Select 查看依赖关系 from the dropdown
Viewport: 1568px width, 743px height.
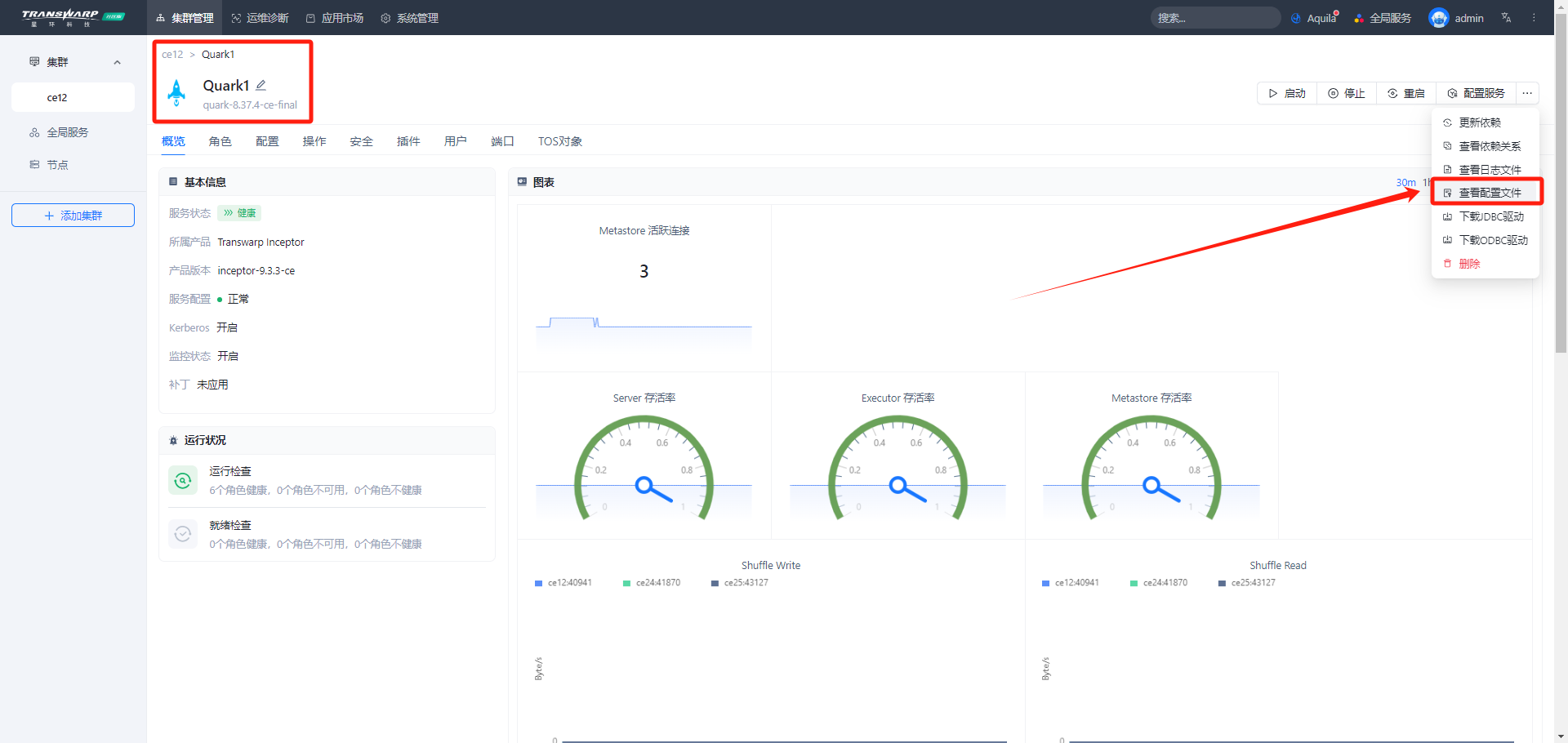click(1486, 146)
